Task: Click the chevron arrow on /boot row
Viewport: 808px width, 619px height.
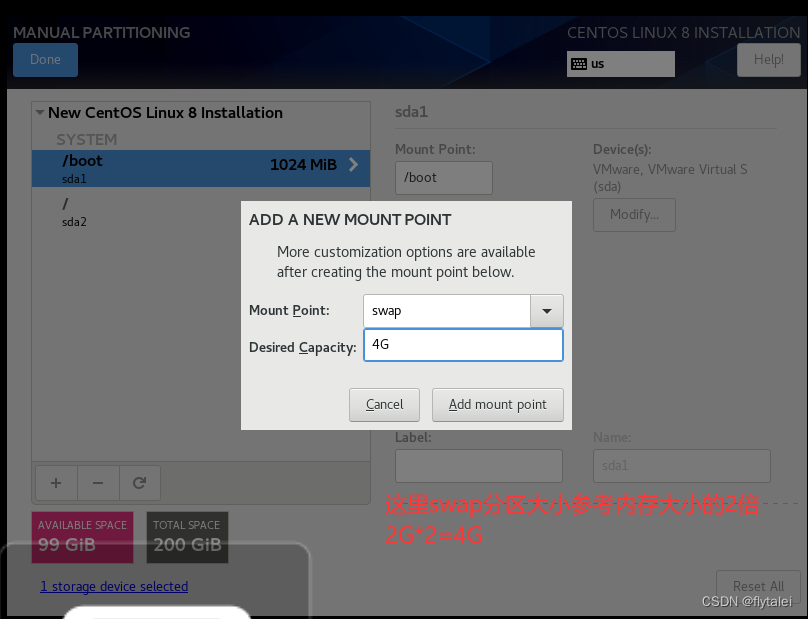Action: pos(354,165)
